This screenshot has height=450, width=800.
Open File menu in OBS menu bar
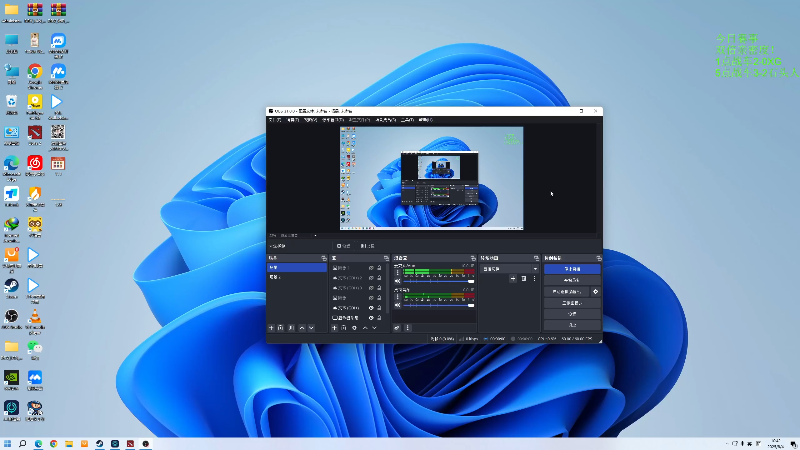[275, 120]
